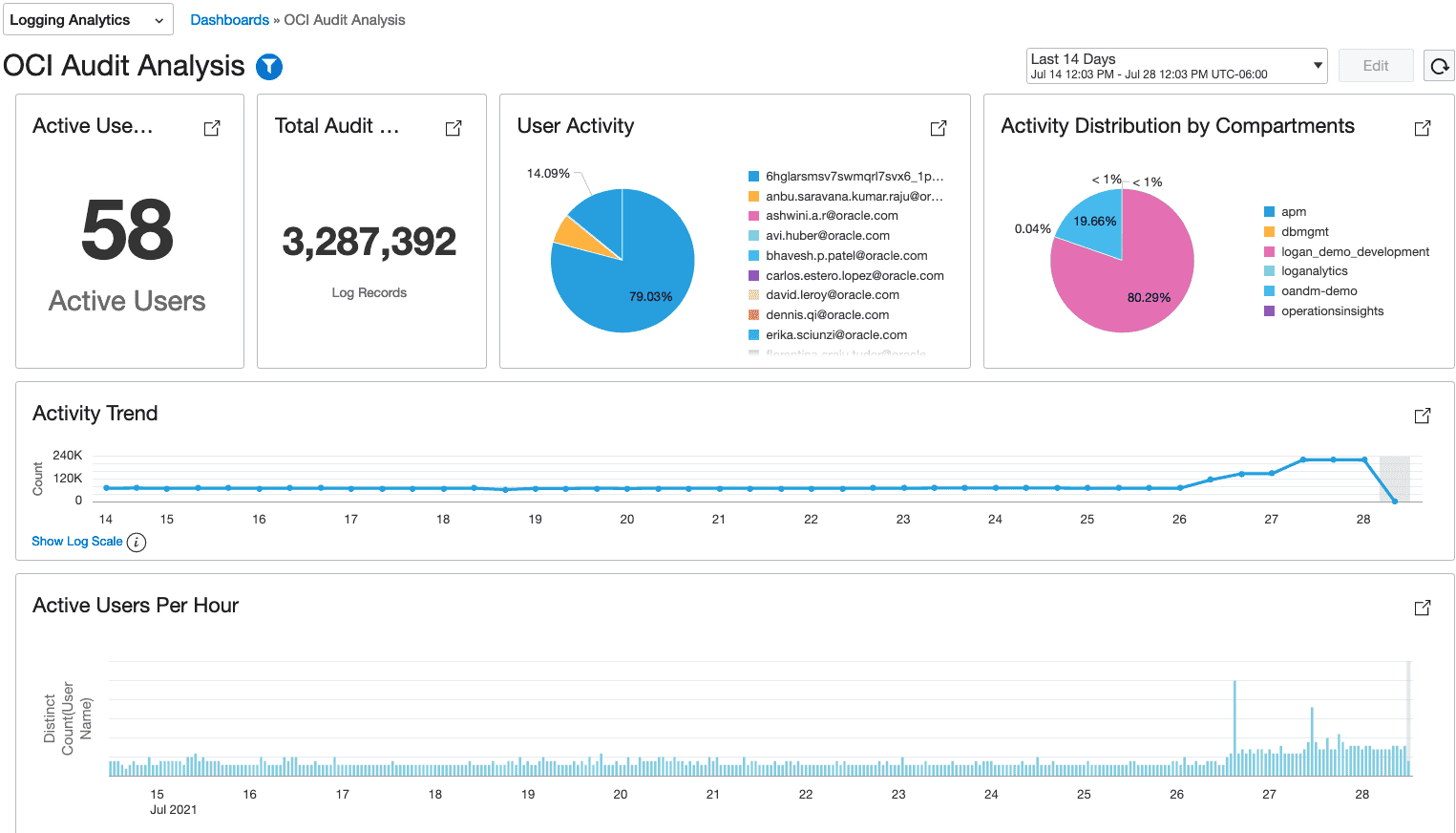The height and width of the screenshot is (833, 1456).
Task: Click the info icon next to Show Log Scale
Action: tap(137, 542)
